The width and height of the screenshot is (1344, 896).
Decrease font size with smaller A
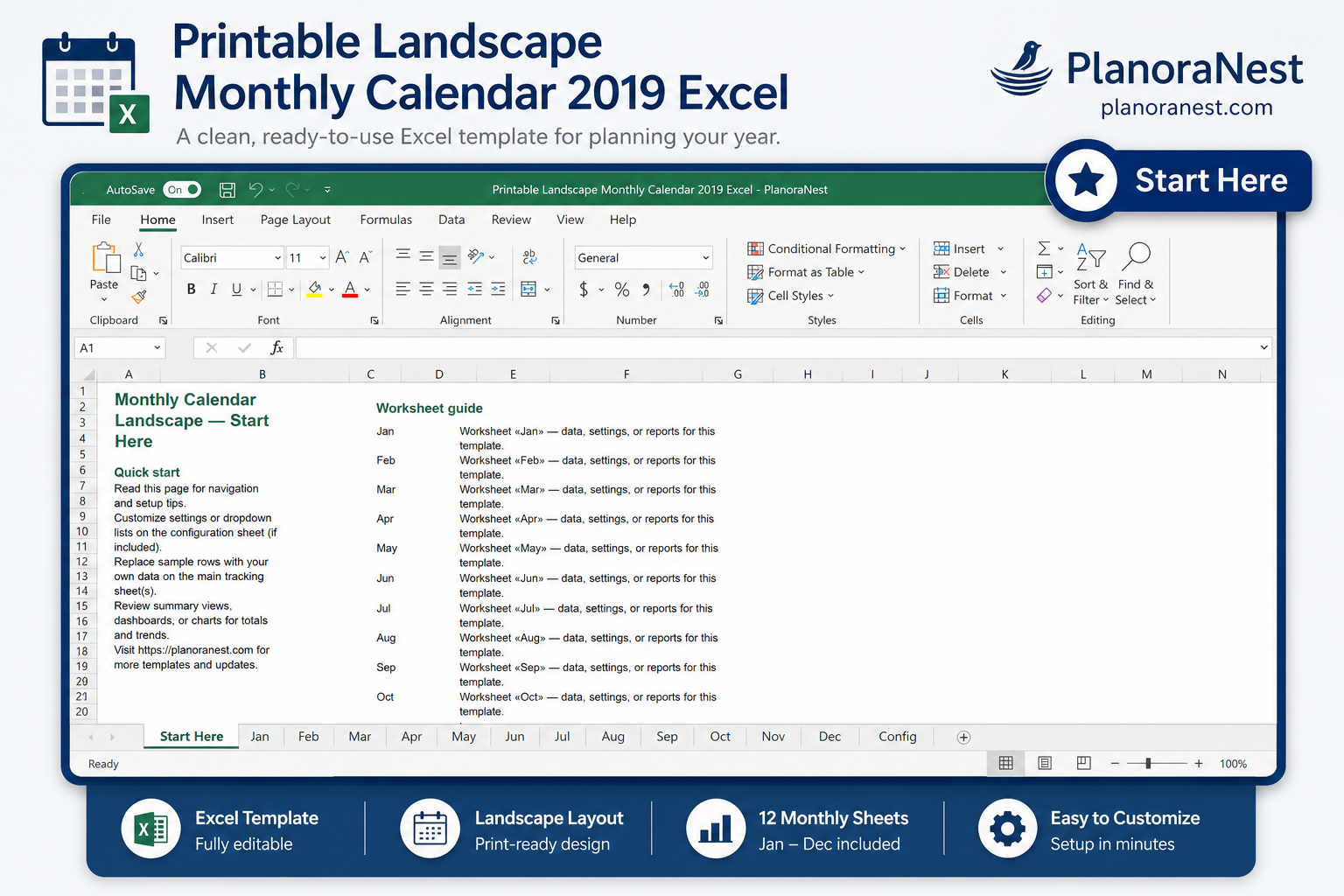365,257
